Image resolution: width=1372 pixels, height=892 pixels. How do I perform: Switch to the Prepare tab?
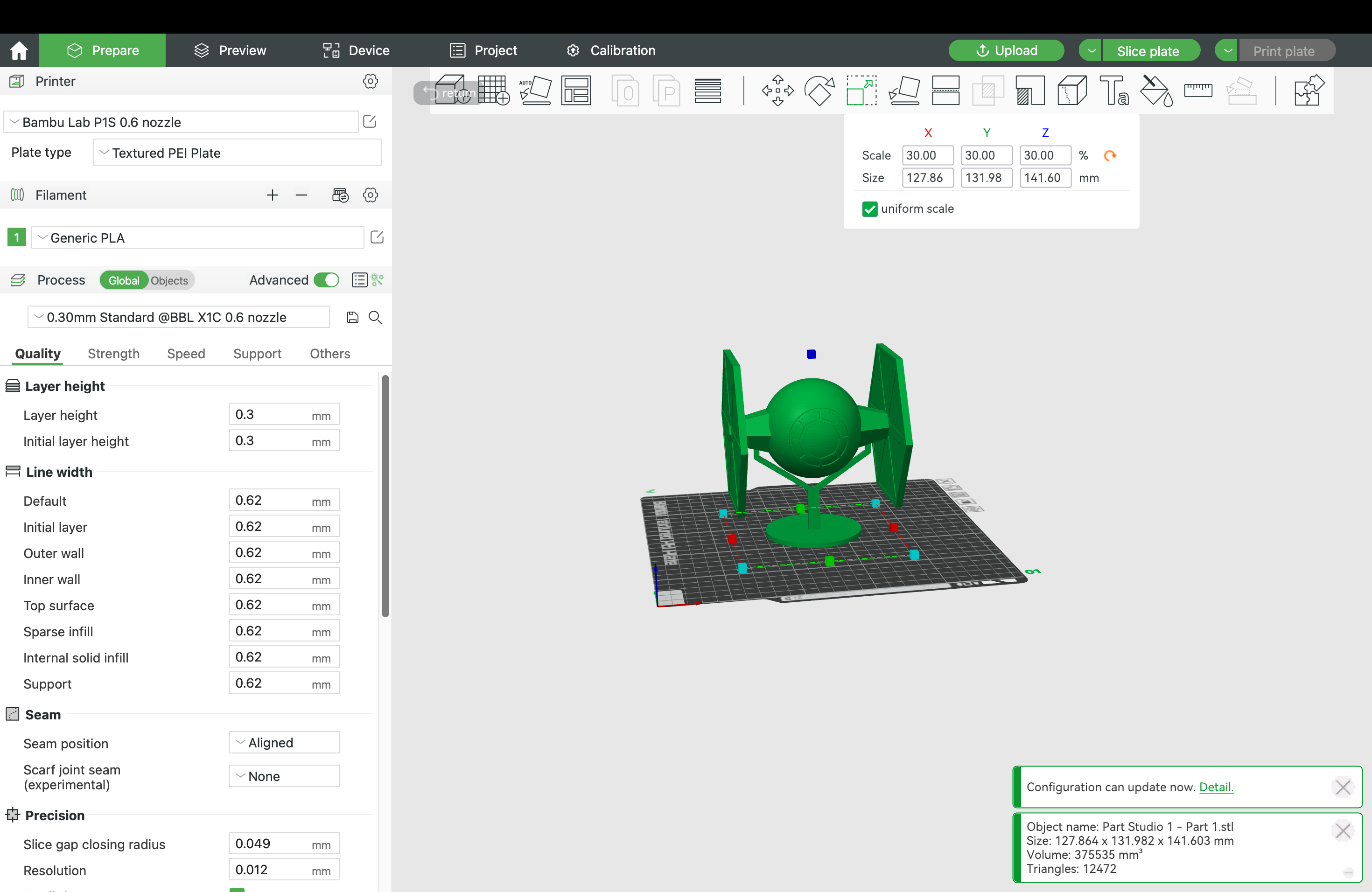pos(103,51)
